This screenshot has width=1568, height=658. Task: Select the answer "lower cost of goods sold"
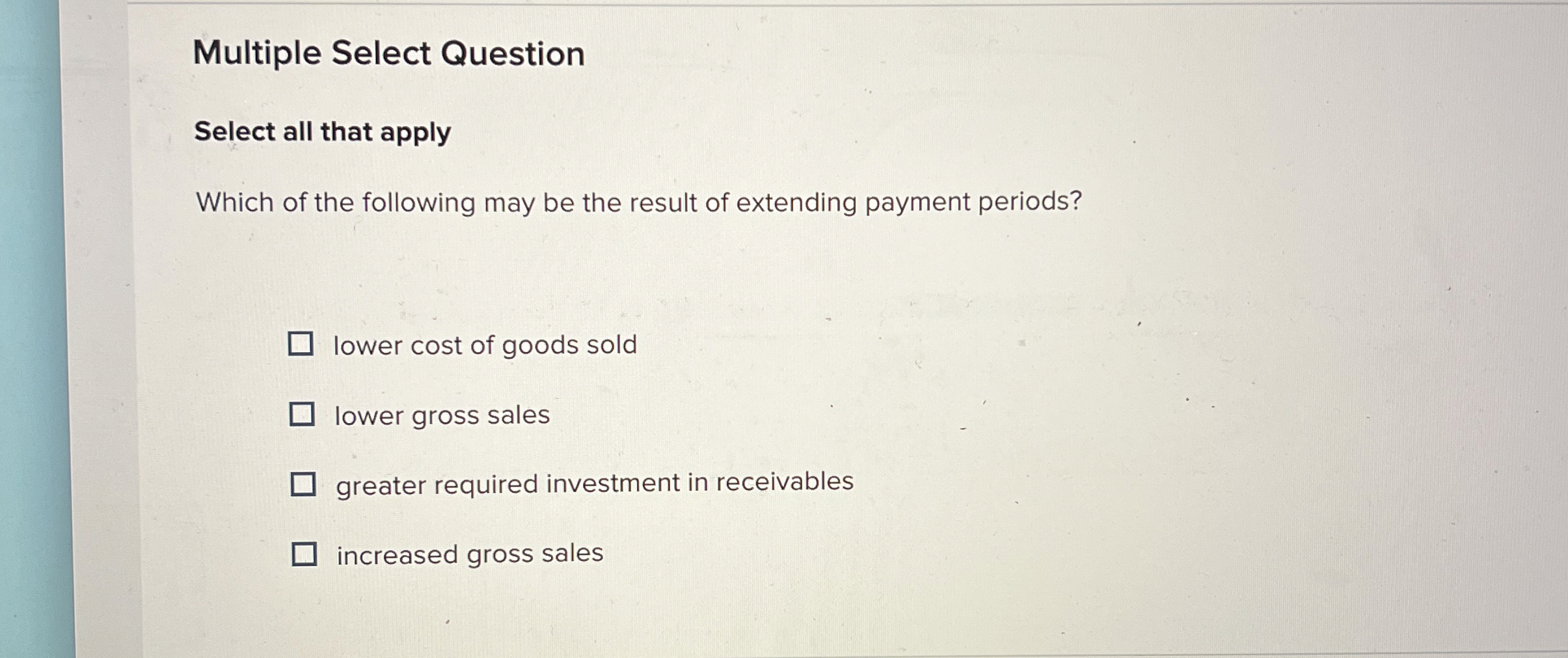(x=485, y=346)
